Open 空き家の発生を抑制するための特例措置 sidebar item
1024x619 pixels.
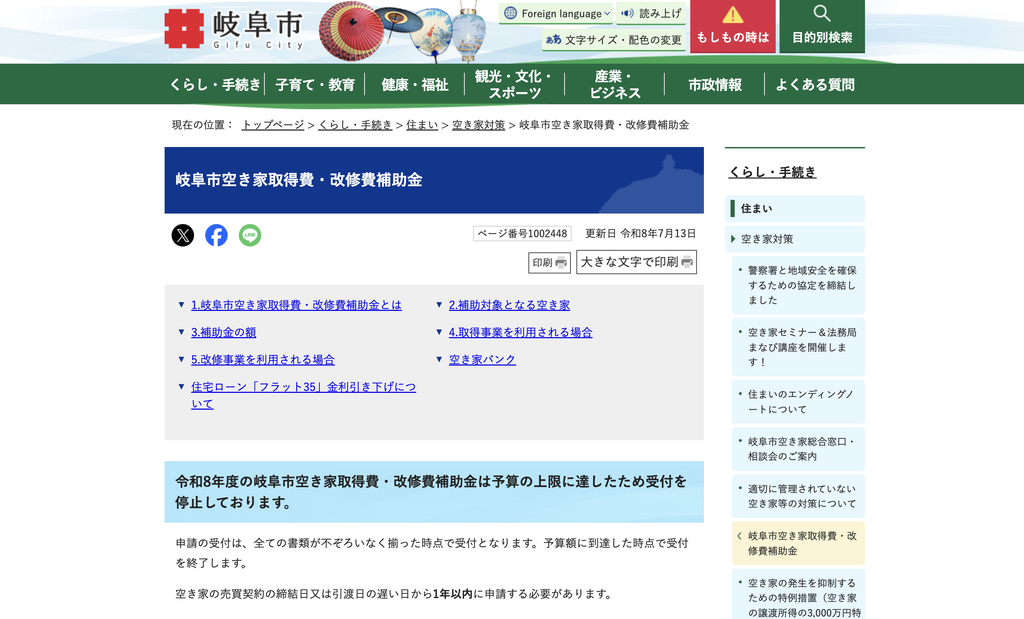click(799, 594)
